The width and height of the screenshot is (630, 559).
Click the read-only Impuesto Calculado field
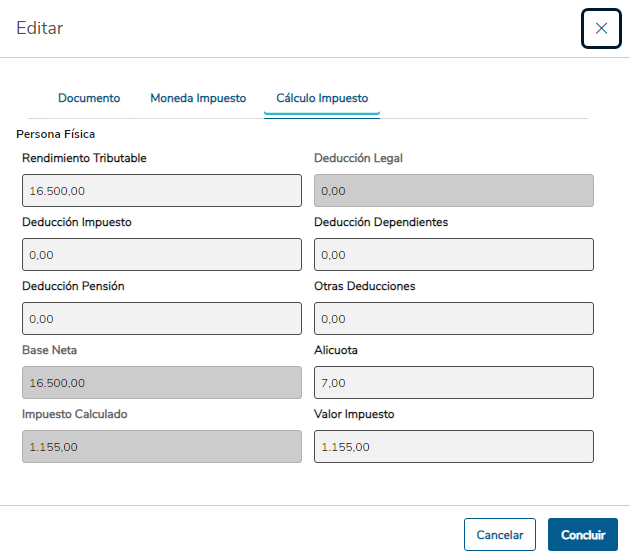(x=161, y=446)
